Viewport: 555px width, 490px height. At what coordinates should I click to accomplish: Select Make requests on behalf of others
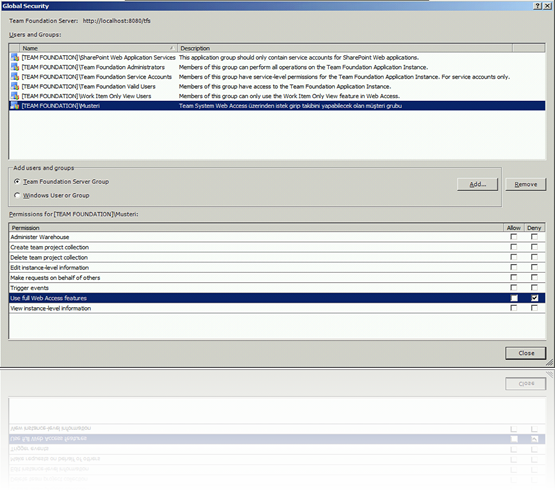(277, 278)
